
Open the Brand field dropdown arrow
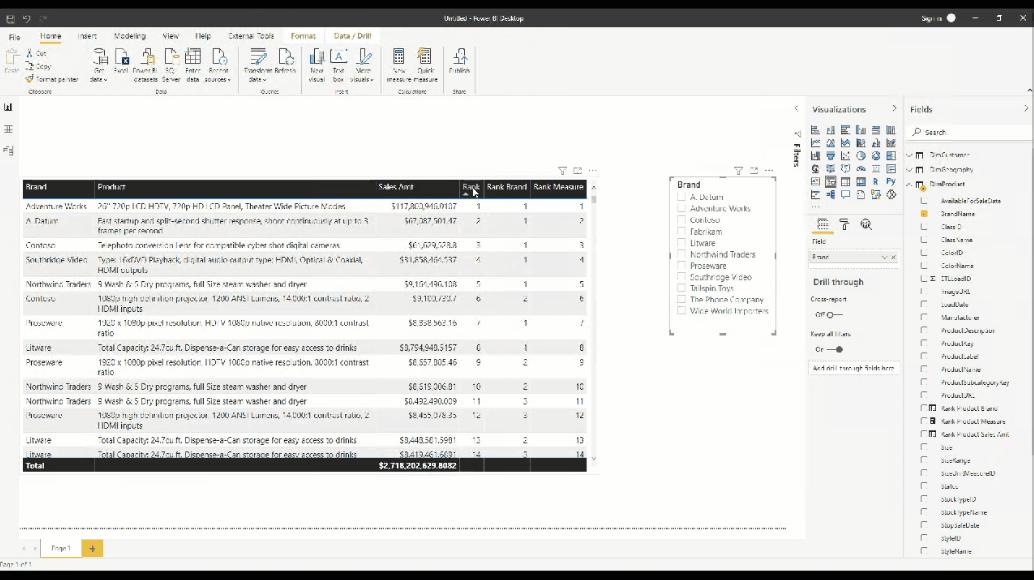(884, 257)
